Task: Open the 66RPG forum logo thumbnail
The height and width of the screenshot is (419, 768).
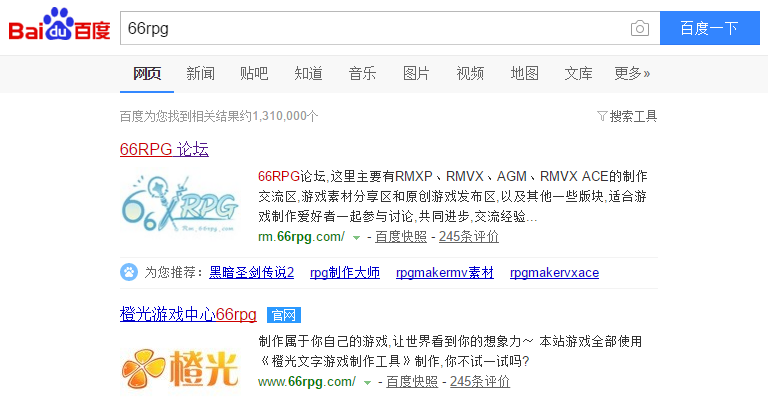Action: 179,204
